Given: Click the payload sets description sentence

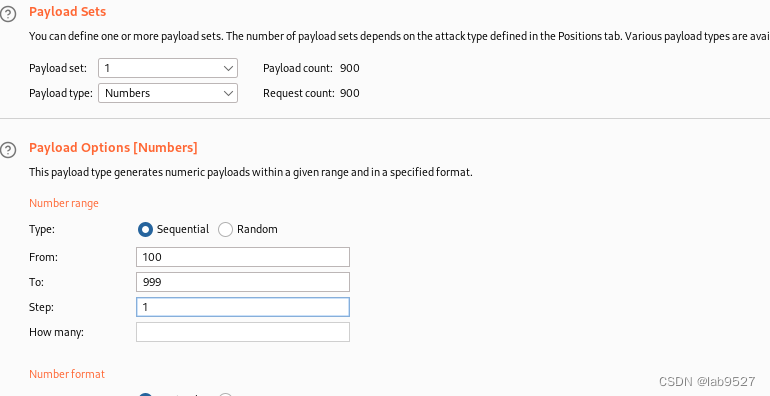Looking at the screenshot, I should click(x=399, y=37).
